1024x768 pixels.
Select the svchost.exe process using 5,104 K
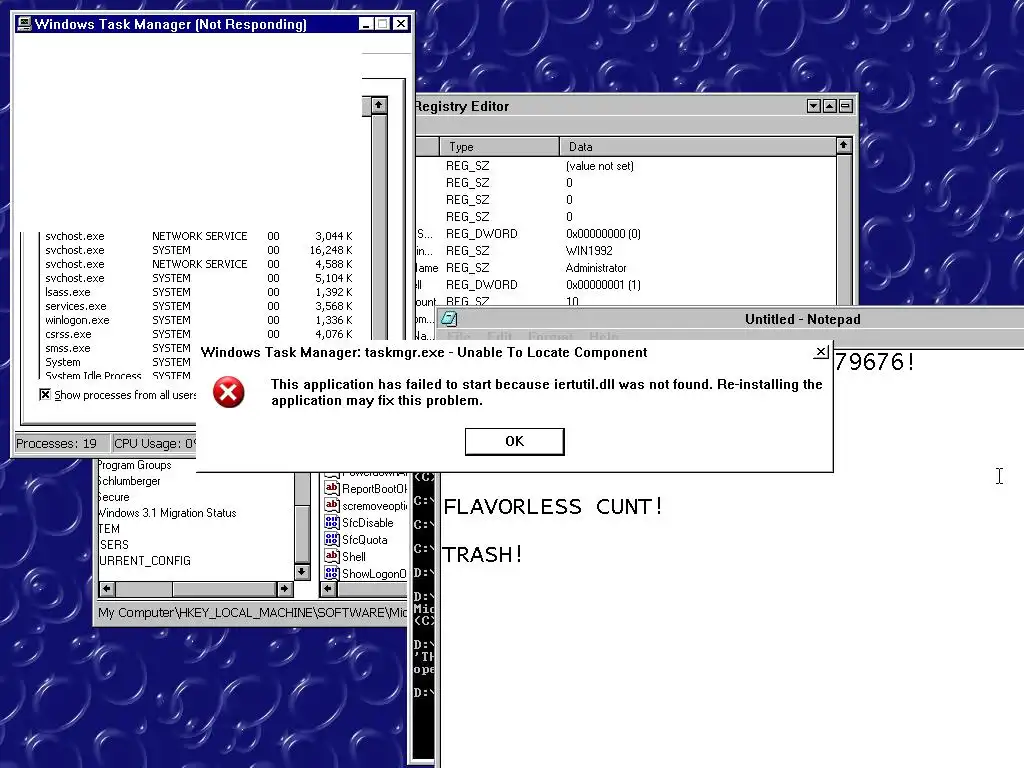click(x=199, y=278)
